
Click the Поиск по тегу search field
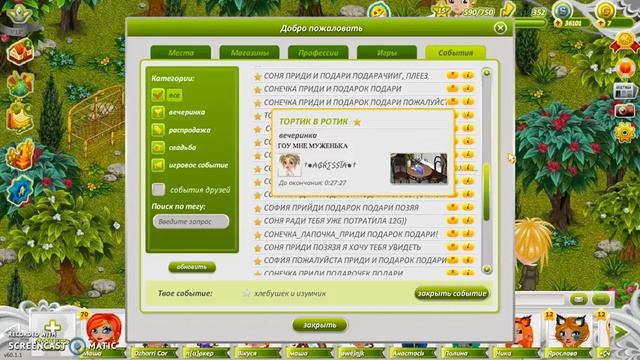[191, 222]
